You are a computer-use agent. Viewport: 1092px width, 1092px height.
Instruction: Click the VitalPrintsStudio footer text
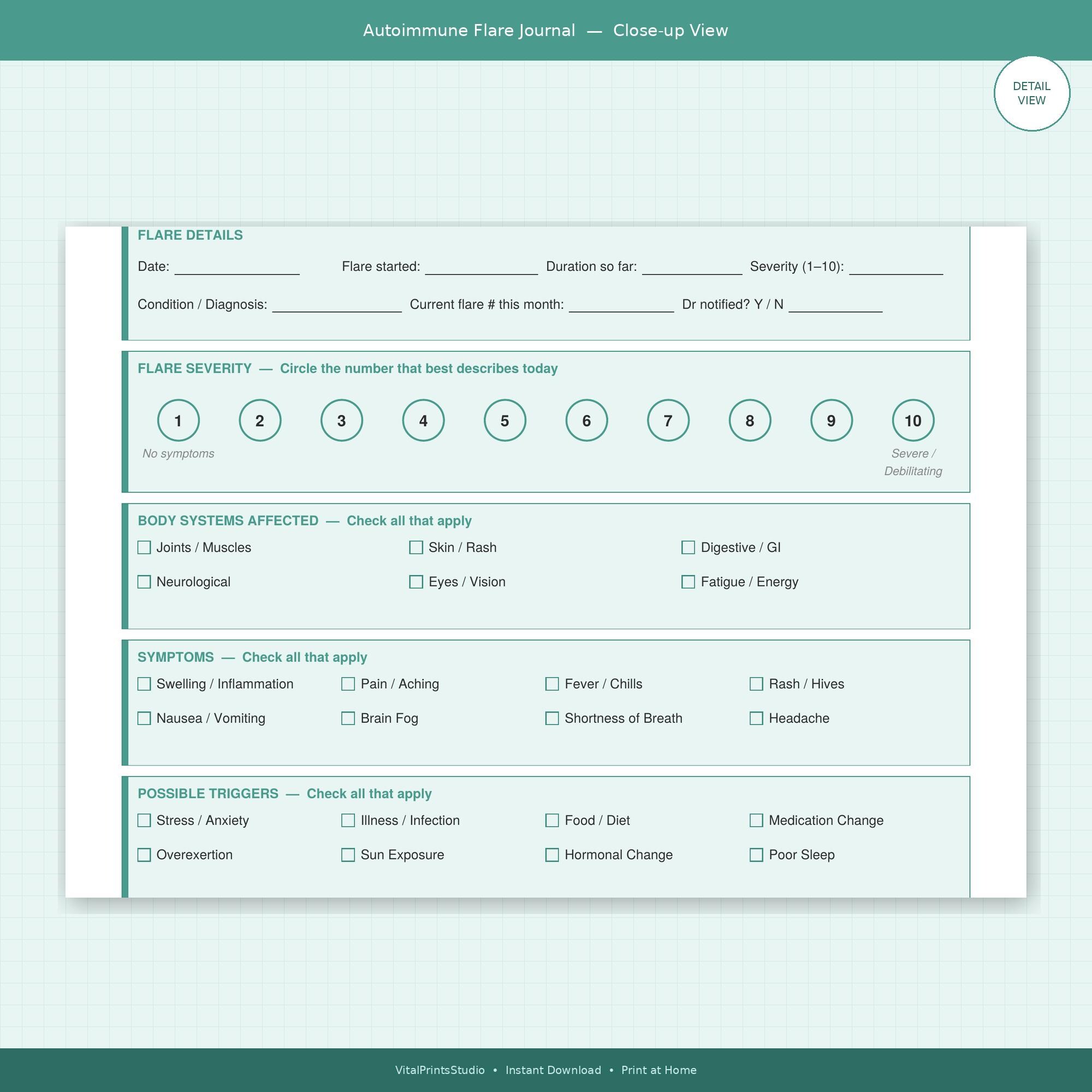(440, 1070)
